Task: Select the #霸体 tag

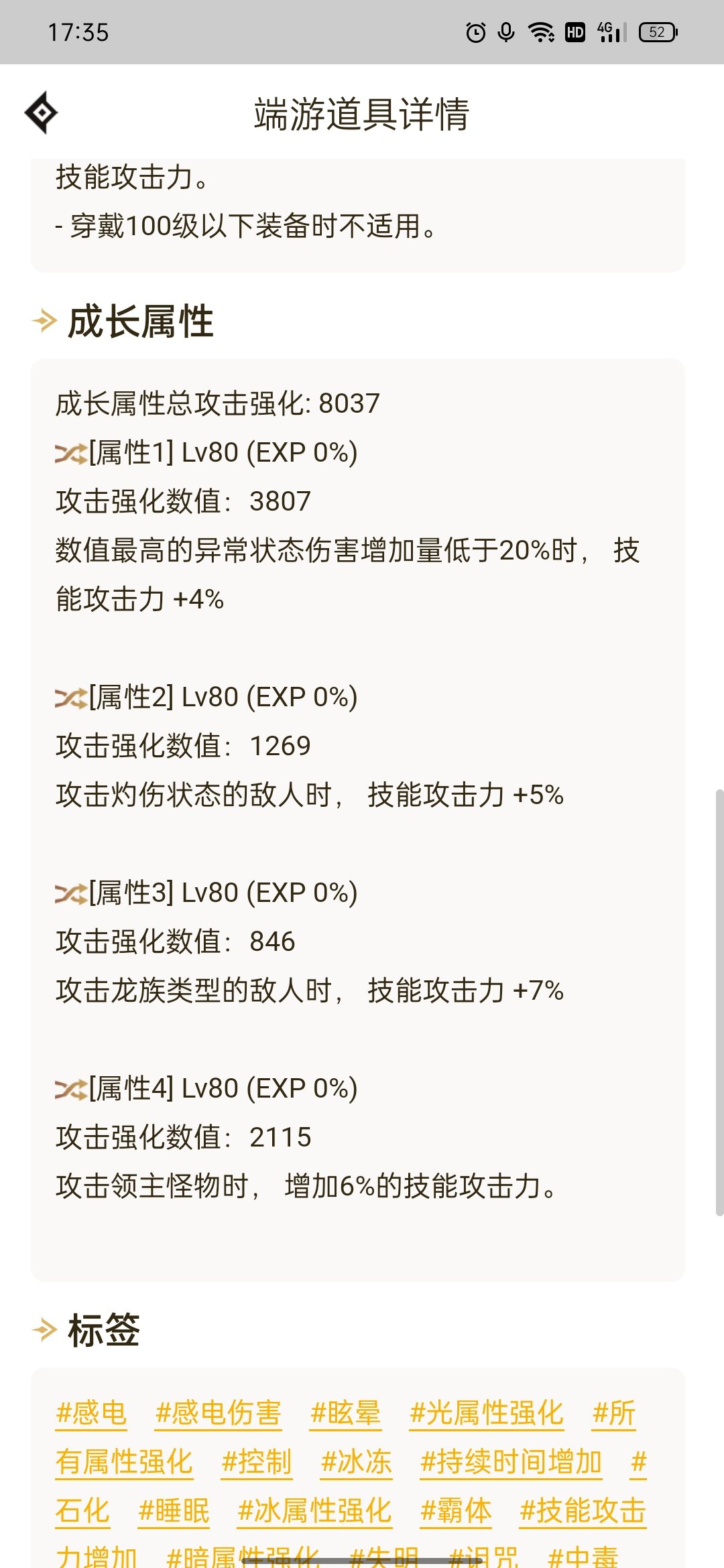Action: point(456,1510)
